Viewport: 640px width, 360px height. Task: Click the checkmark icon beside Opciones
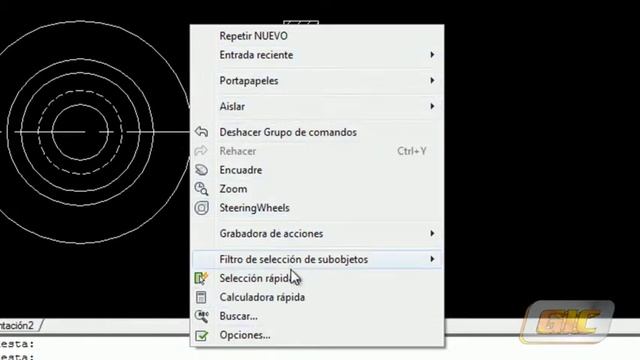[x=201, y=336]
